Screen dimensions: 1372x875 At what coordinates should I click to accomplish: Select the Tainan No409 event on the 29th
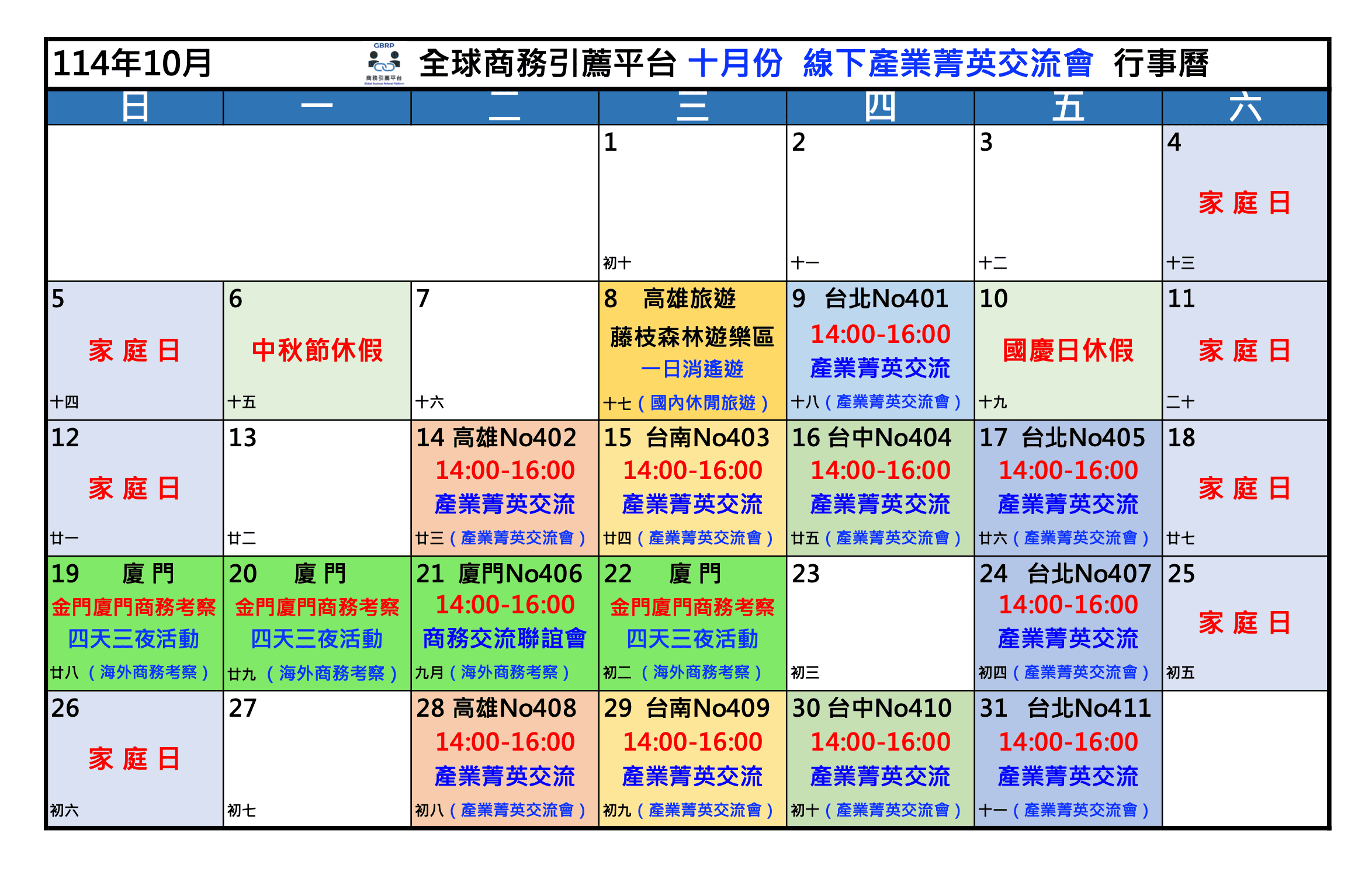(x=692, y=758)
